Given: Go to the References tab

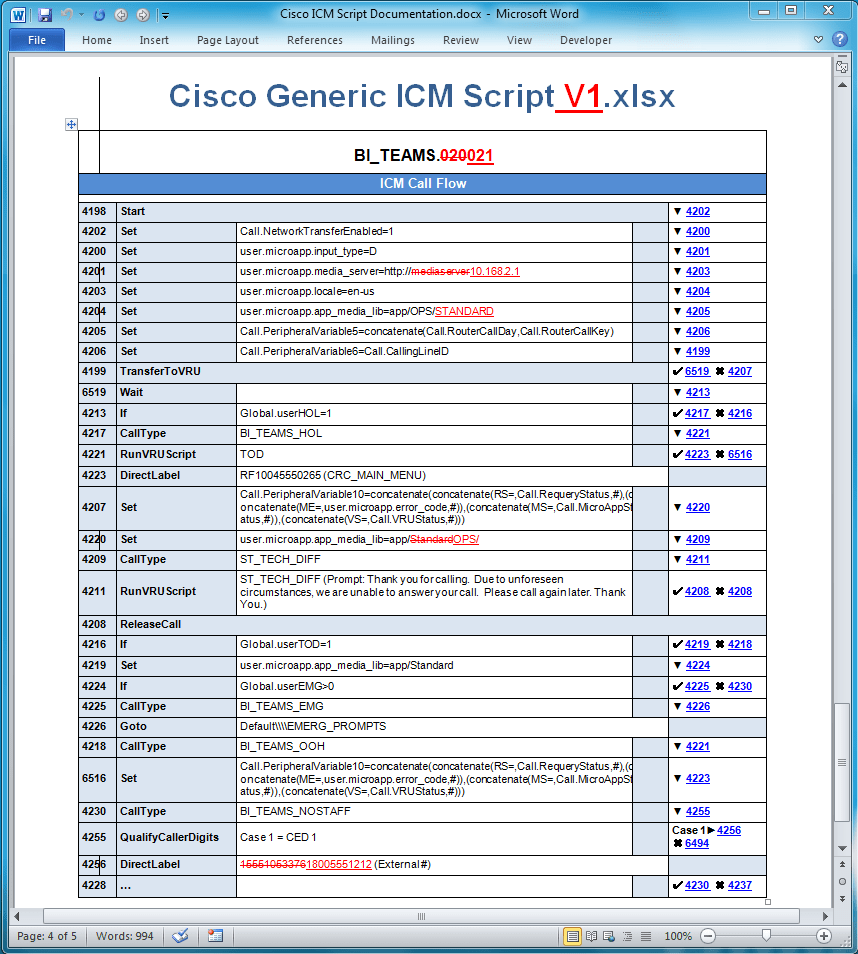Looking at the screenshot, I should click(315, 40).
